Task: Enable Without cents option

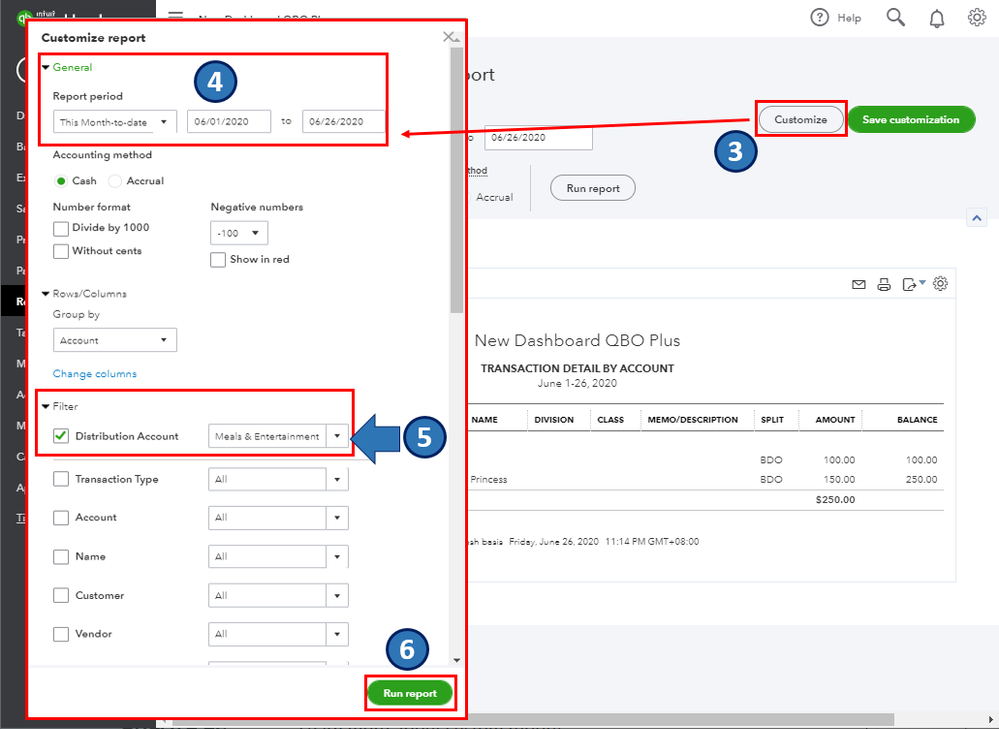Action: pyautogui.click(x=61, y=251)
